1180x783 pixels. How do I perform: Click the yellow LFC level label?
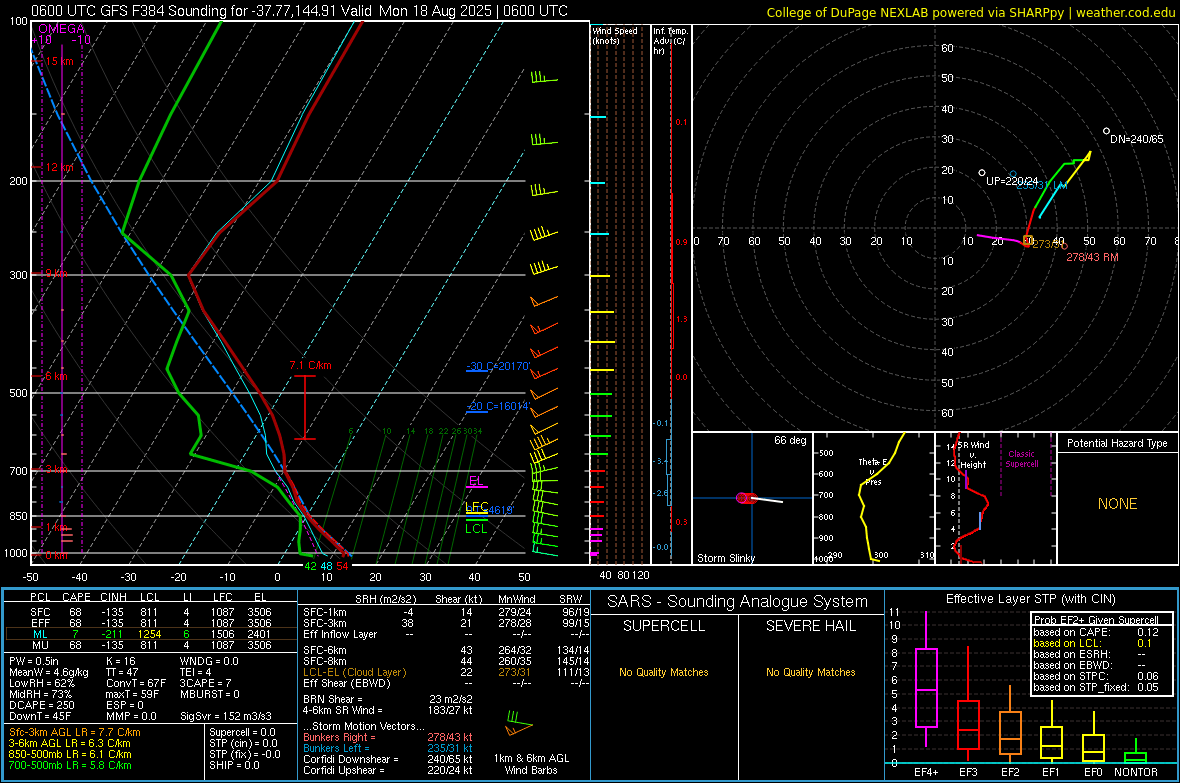click(476, 507)
